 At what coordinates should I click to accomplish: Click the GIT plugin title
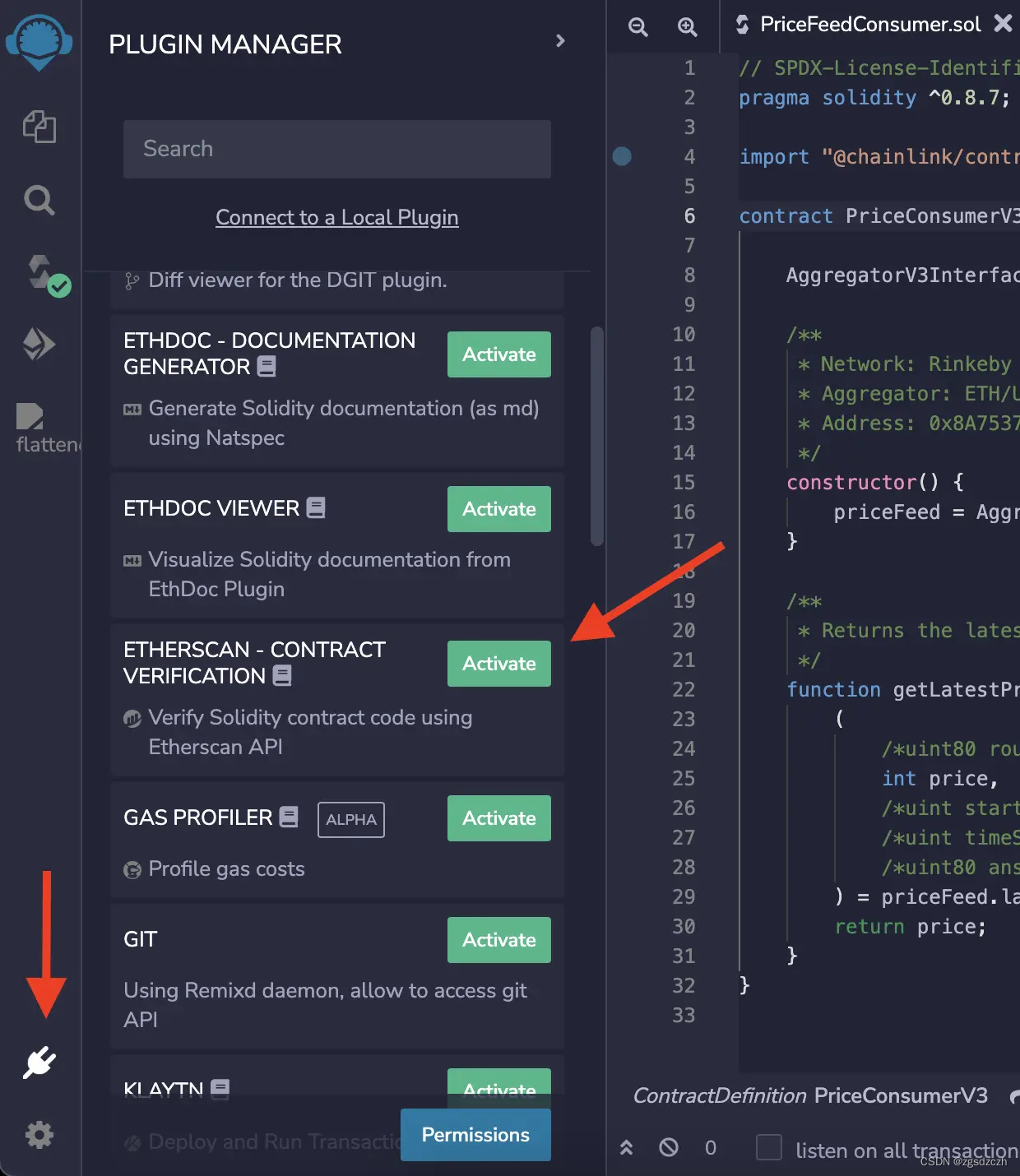coord(141,939)
